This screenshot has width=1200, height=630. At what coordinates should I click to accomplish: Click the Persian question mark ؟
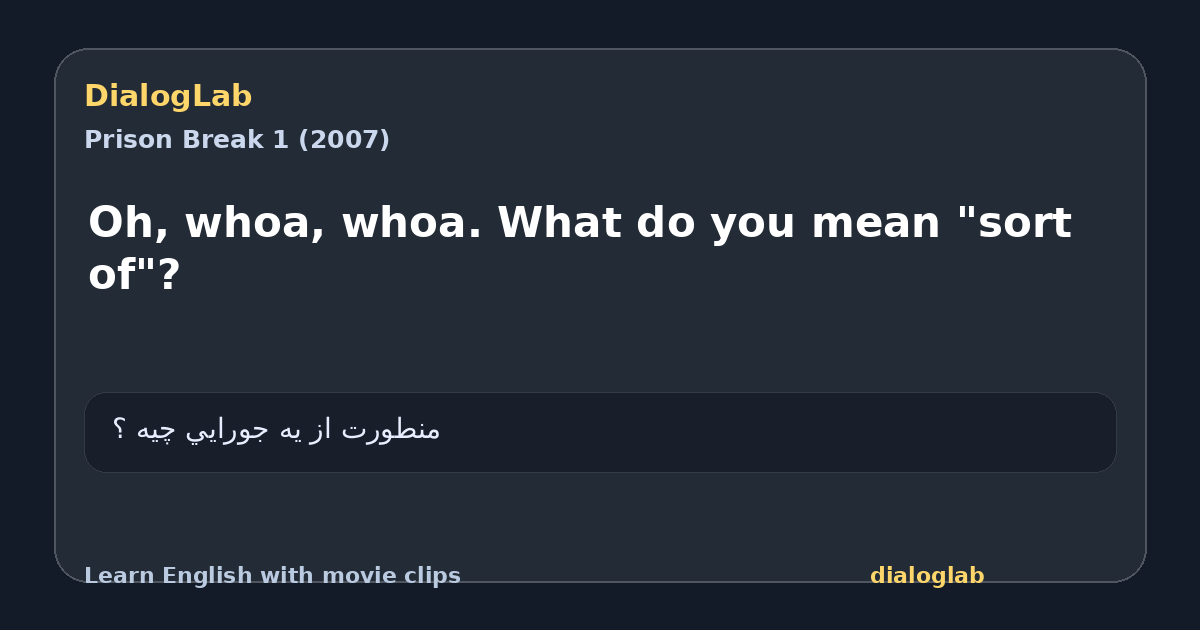tap(118, 430)
